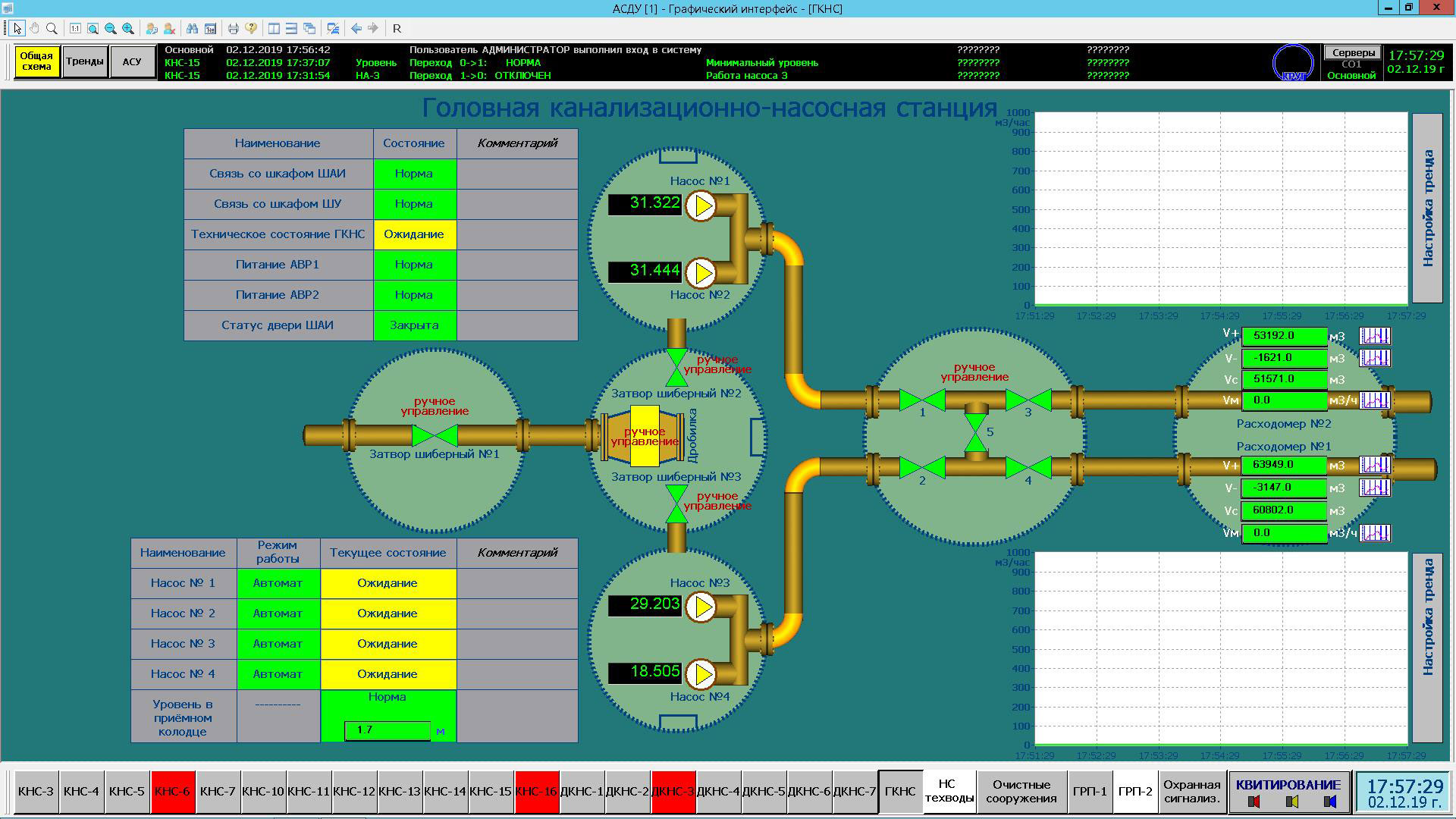Viewport: 1456px width, 819px height.
Task: Go forward with the right arrow
Action: (x=373, y=28)
